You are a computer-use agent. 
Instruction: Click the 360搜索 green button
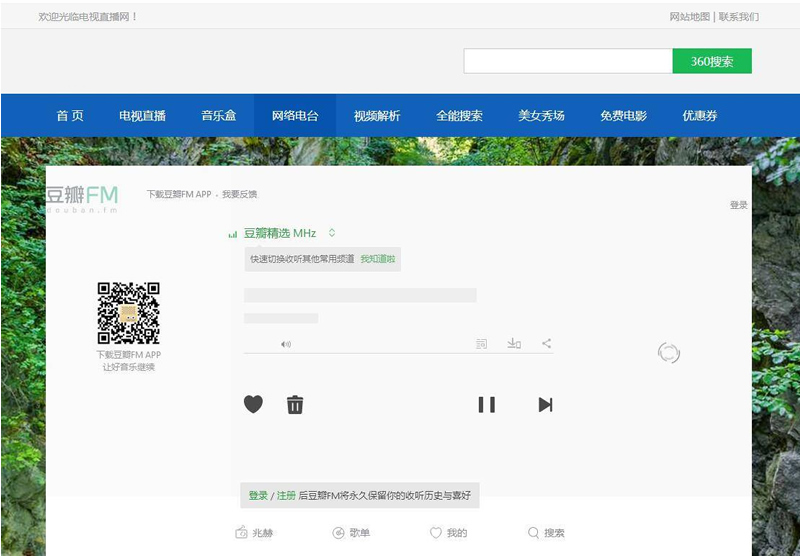[712, 61]
